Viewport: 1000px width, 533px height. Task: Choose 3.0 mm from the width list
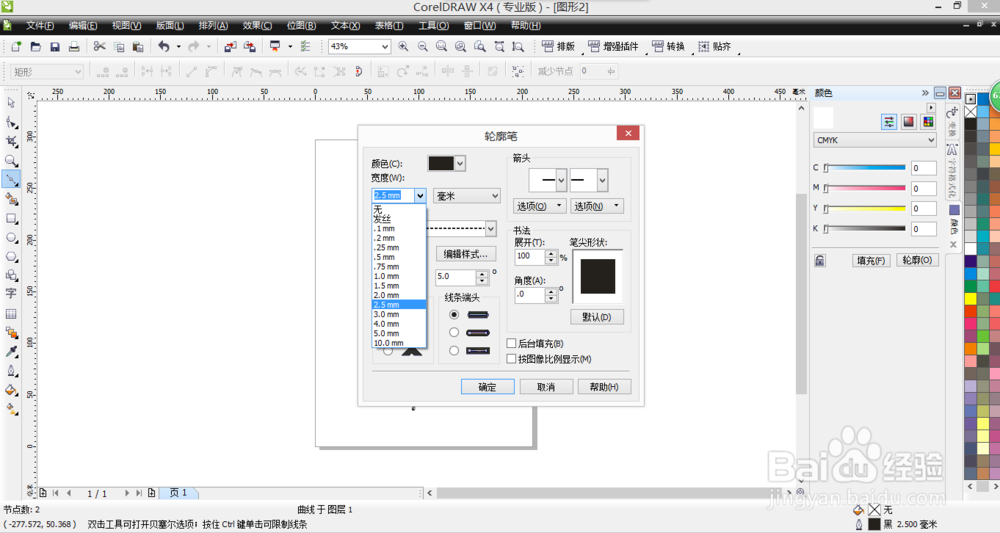pos(399,314)
